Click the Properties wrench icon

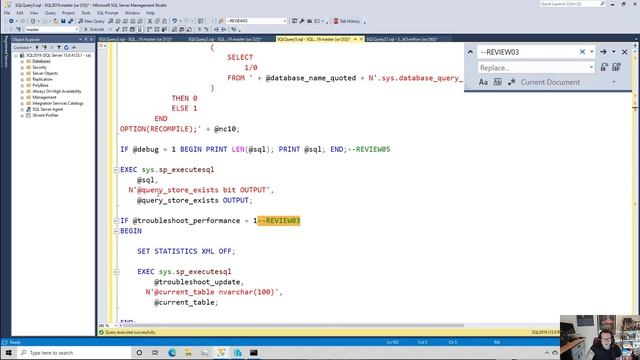(x=302, y=21)
